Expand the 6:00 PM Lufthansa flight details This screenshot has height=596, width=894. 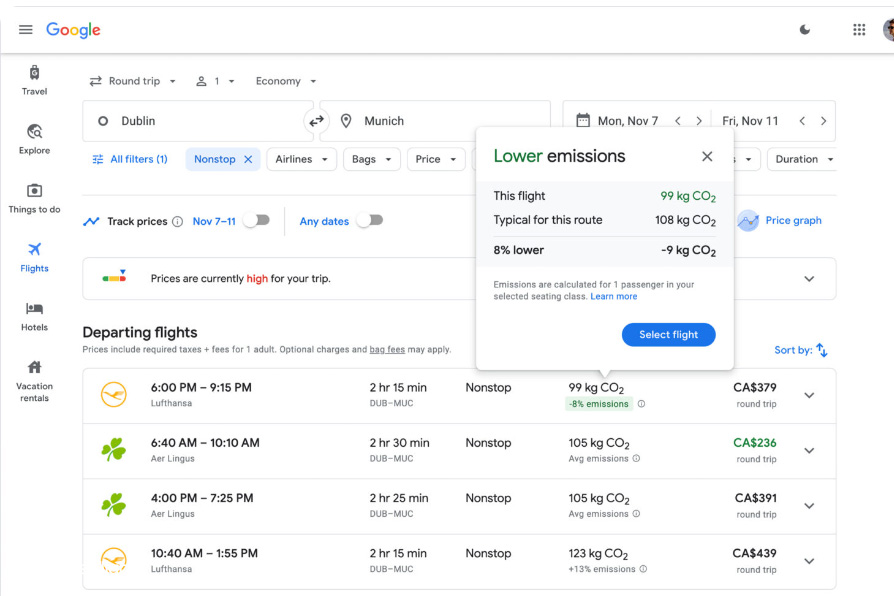(809, 395)
